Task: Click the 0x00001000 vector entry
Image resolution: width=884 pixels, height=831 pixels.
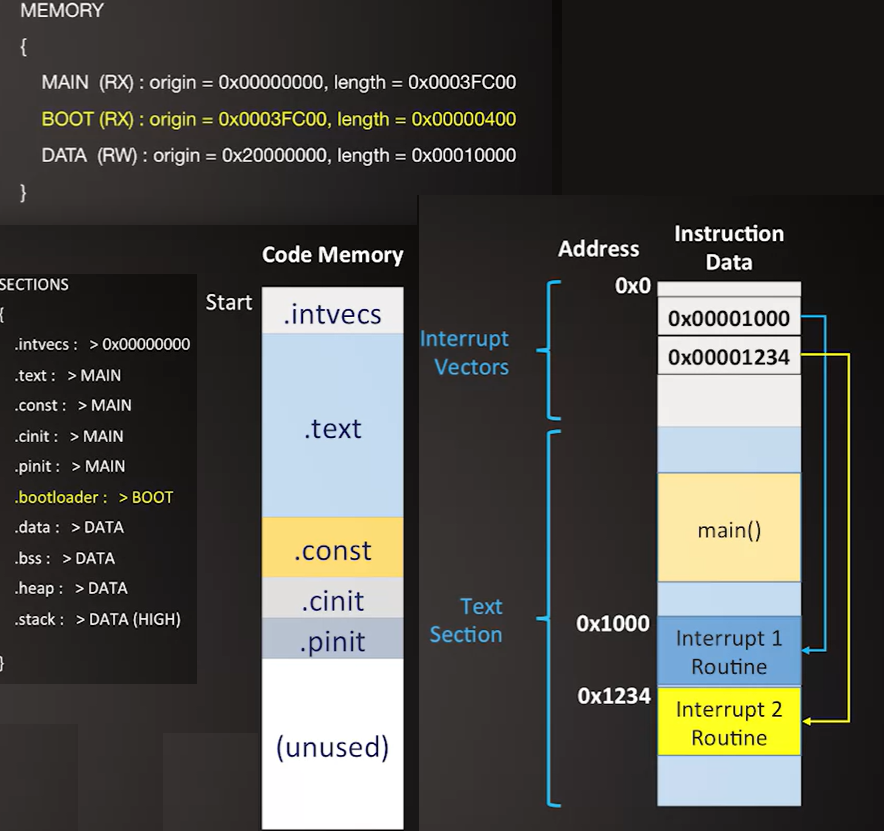Action: pyautogui.click(x=729, y=318)
